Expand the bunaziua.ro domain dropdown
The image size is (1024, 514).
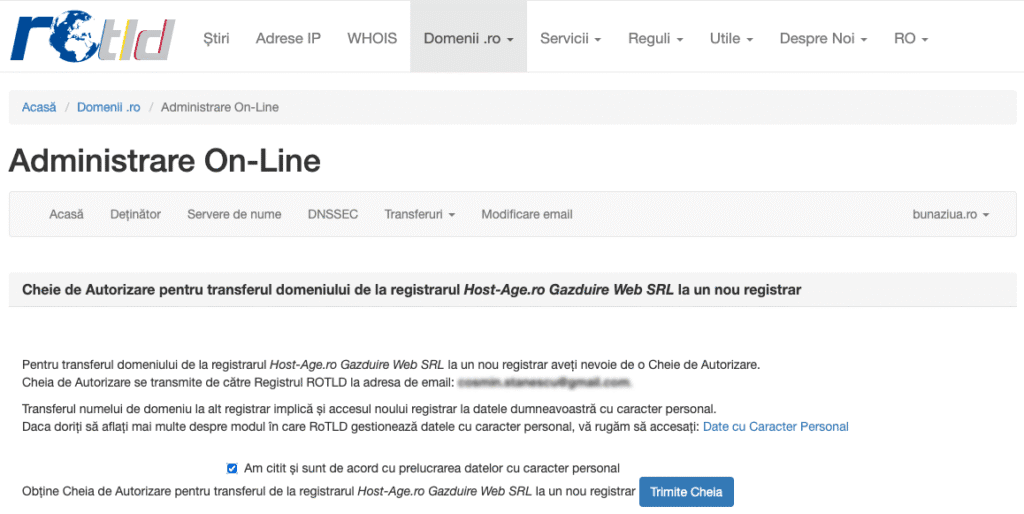(950, 214)
